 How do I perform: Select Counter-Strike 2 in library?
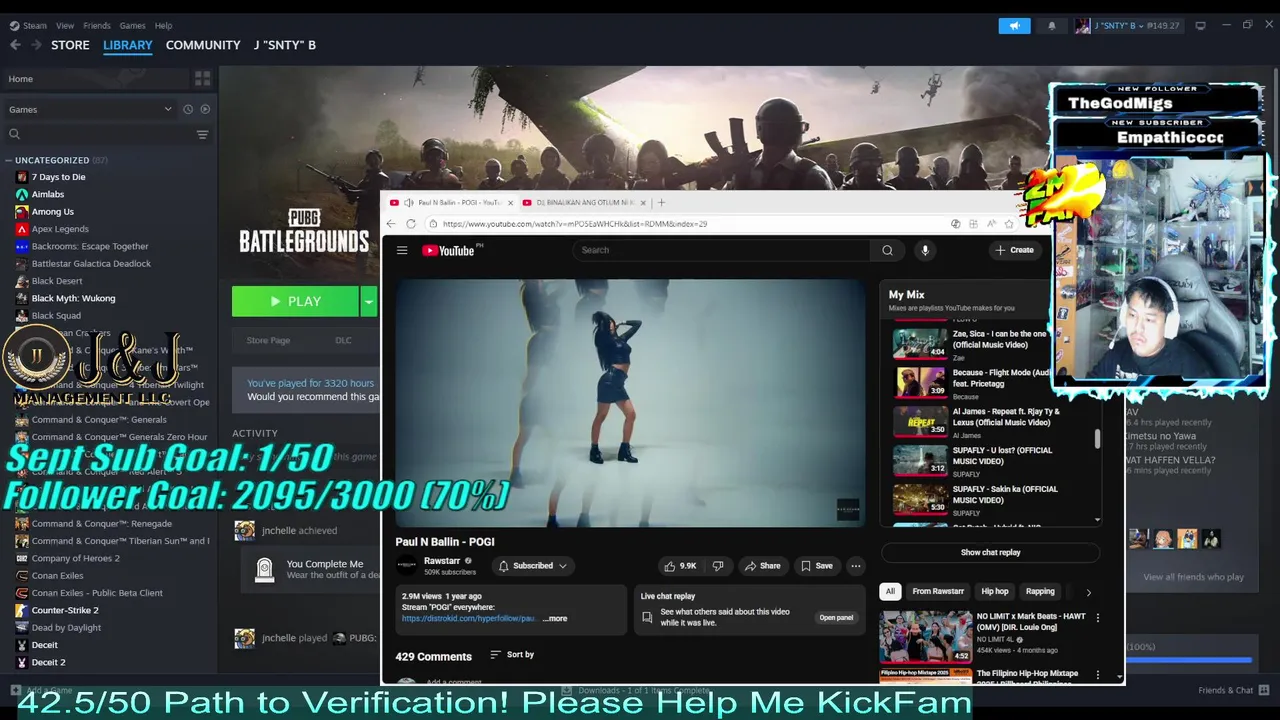pyautogui.click(x=65, y=610)
